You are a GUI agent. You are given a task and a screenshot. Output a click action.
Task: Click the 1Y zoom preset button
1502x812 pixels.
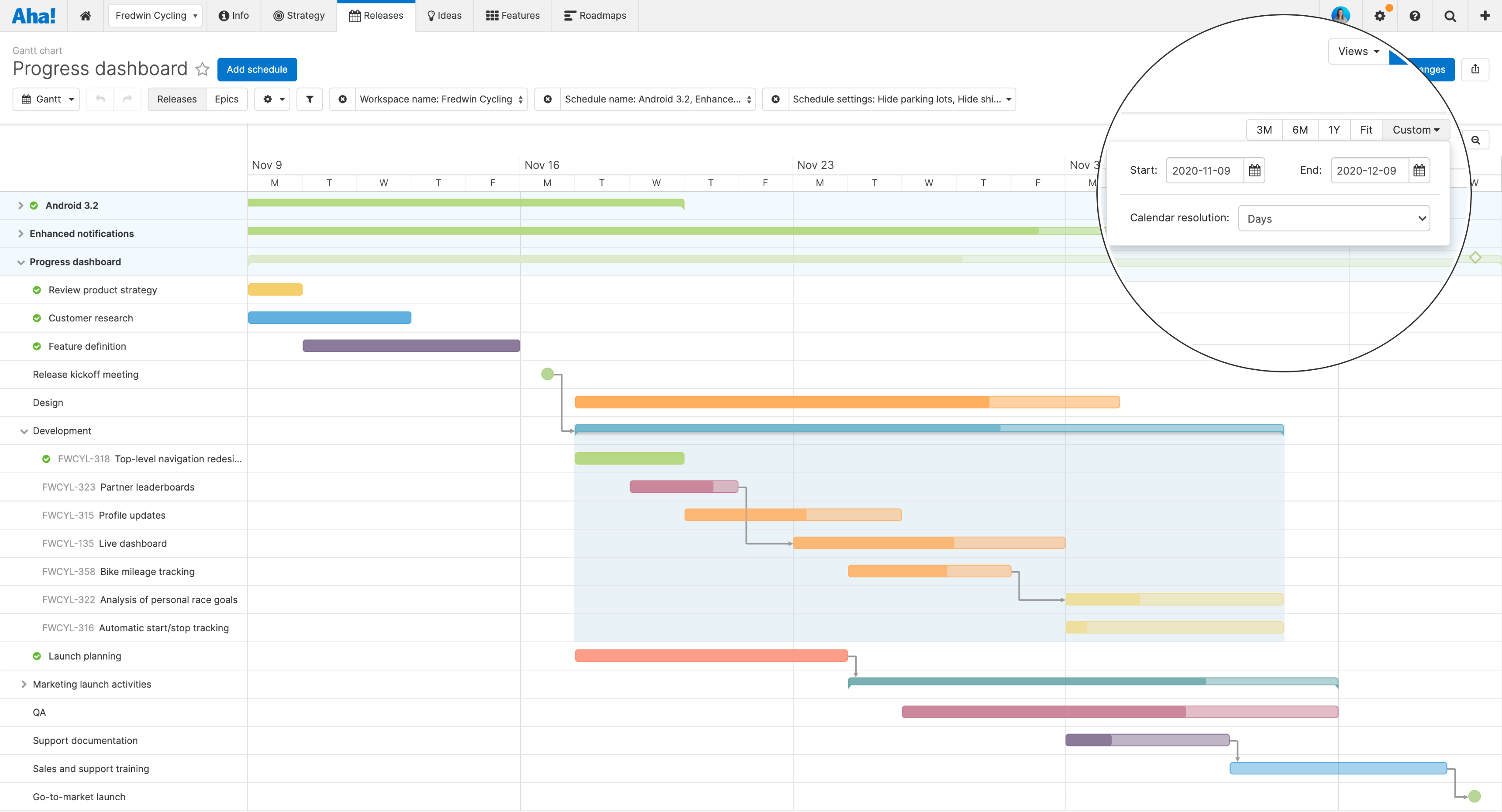point(1333,130)
